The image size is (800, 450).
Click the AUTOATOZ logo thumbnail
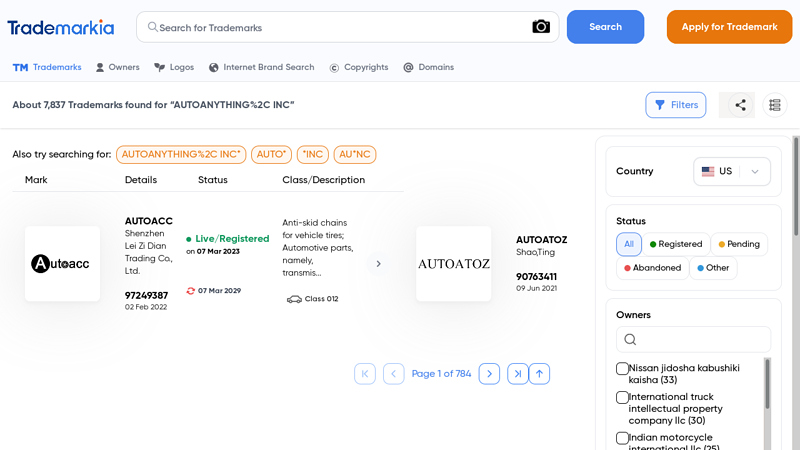click(x=454, y=264)
